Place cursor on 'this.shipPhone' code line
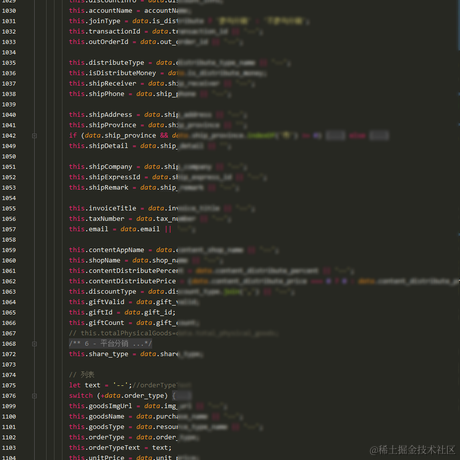Viewport: 460px width, 460px height. click(150, 94)
